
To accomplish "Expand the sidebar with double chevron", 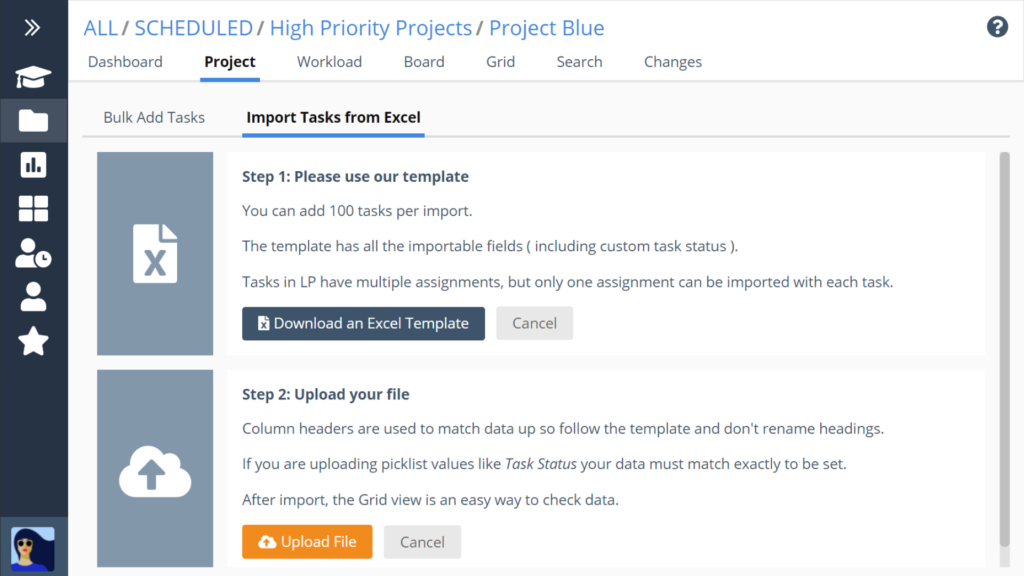I will tap(32, 27).
